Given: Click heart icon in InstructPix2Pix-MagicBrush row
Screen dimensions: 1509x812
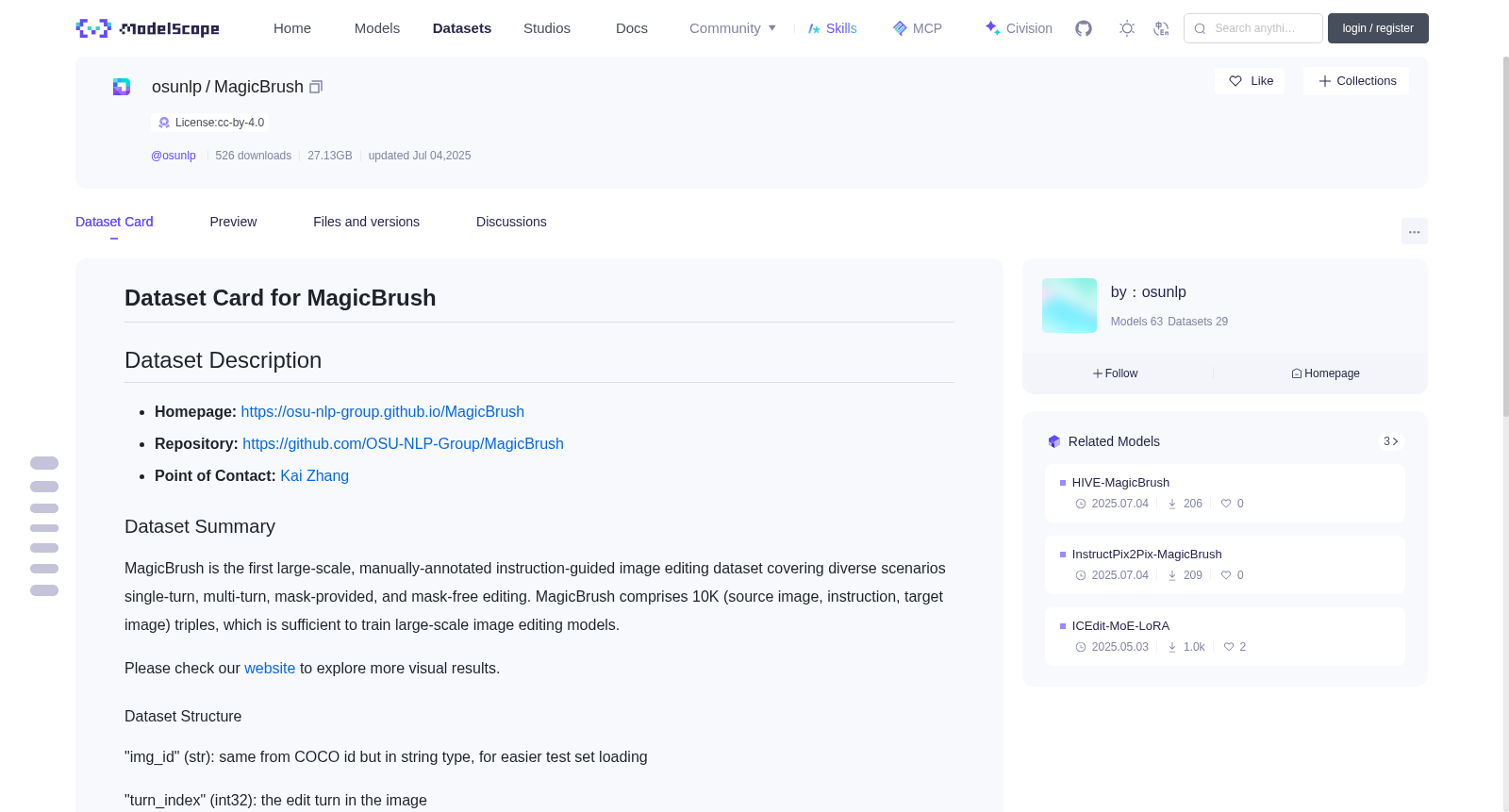Looking at the screenshot, I should [x=1226, y=575].
